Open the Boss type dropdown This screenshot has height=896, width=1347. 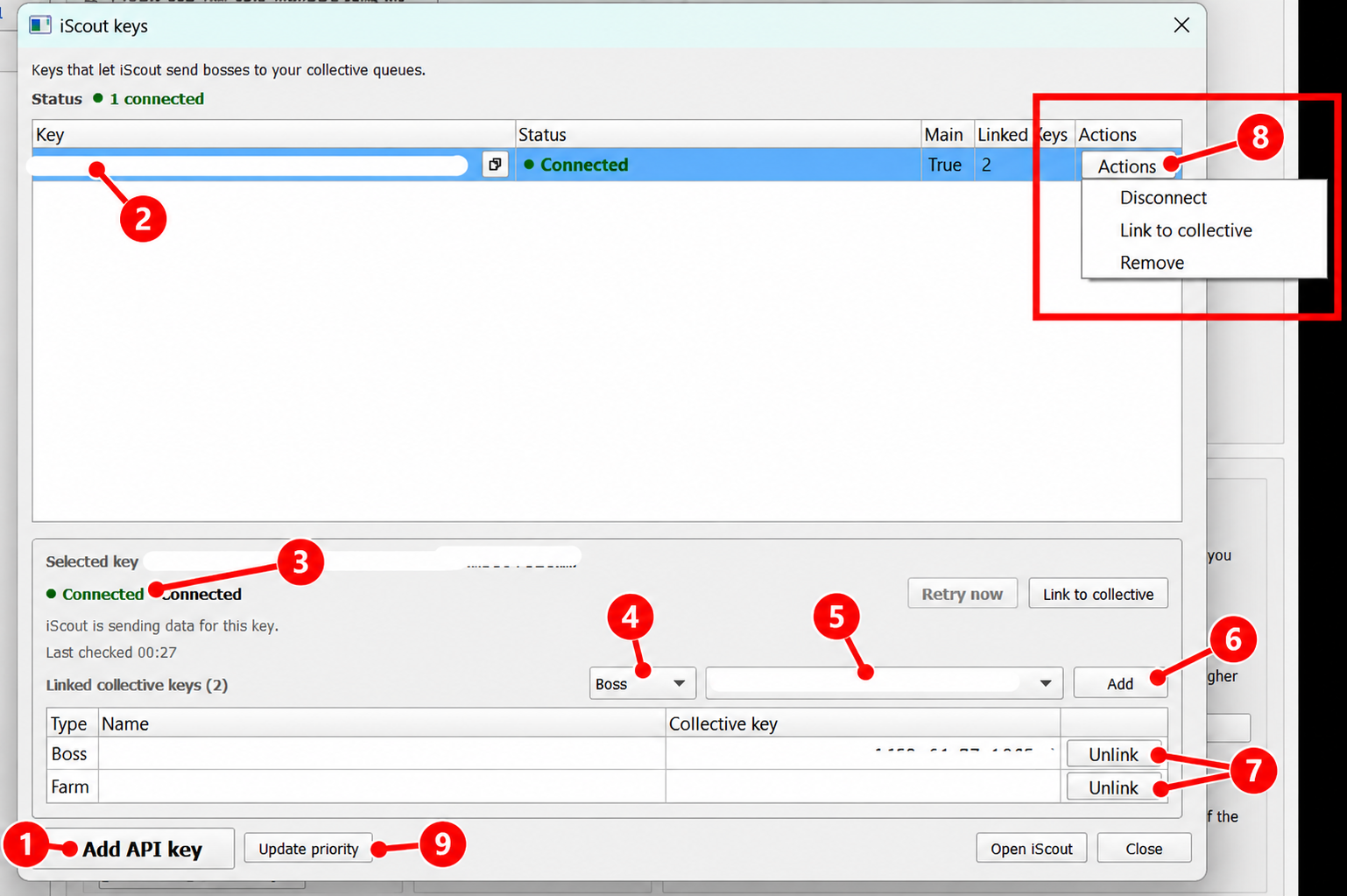coord(642,684)
